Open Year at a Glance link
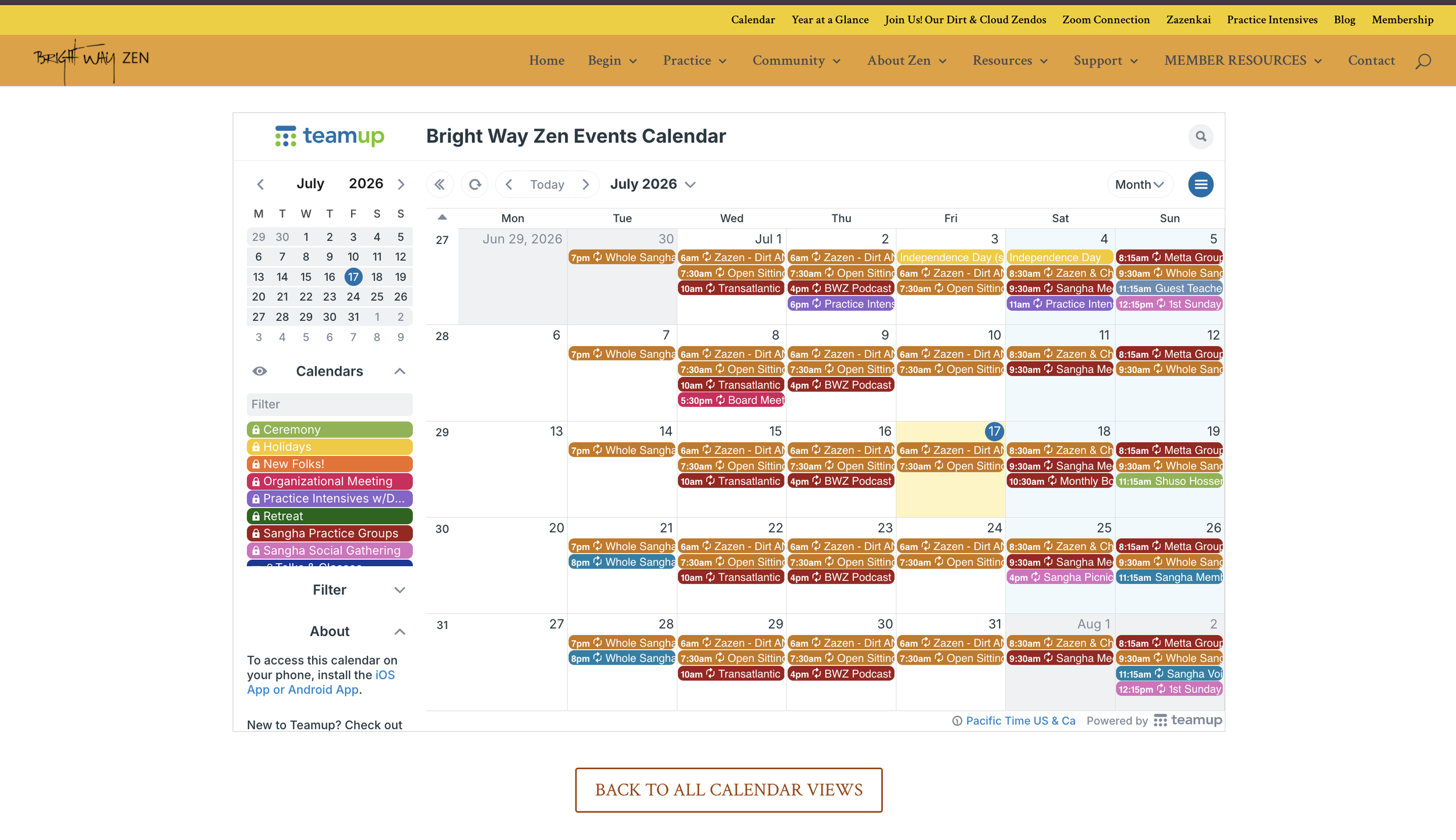The height and width of the screenshot is (840, 1456). pyautogui.click(x=829, y=20)
